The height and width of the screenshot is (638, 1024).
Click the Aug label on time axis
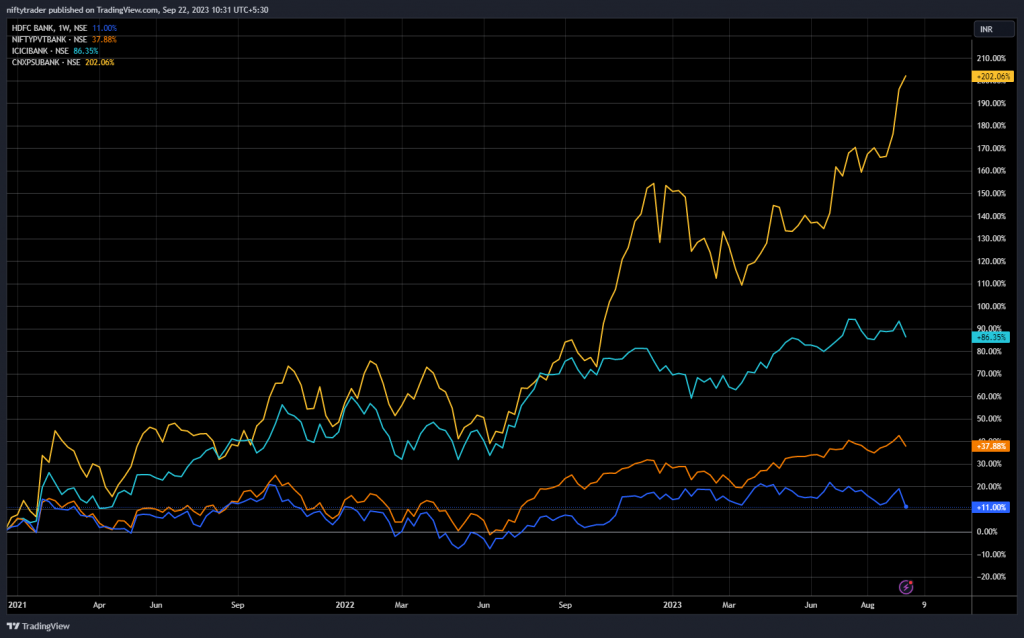[867, 605]
